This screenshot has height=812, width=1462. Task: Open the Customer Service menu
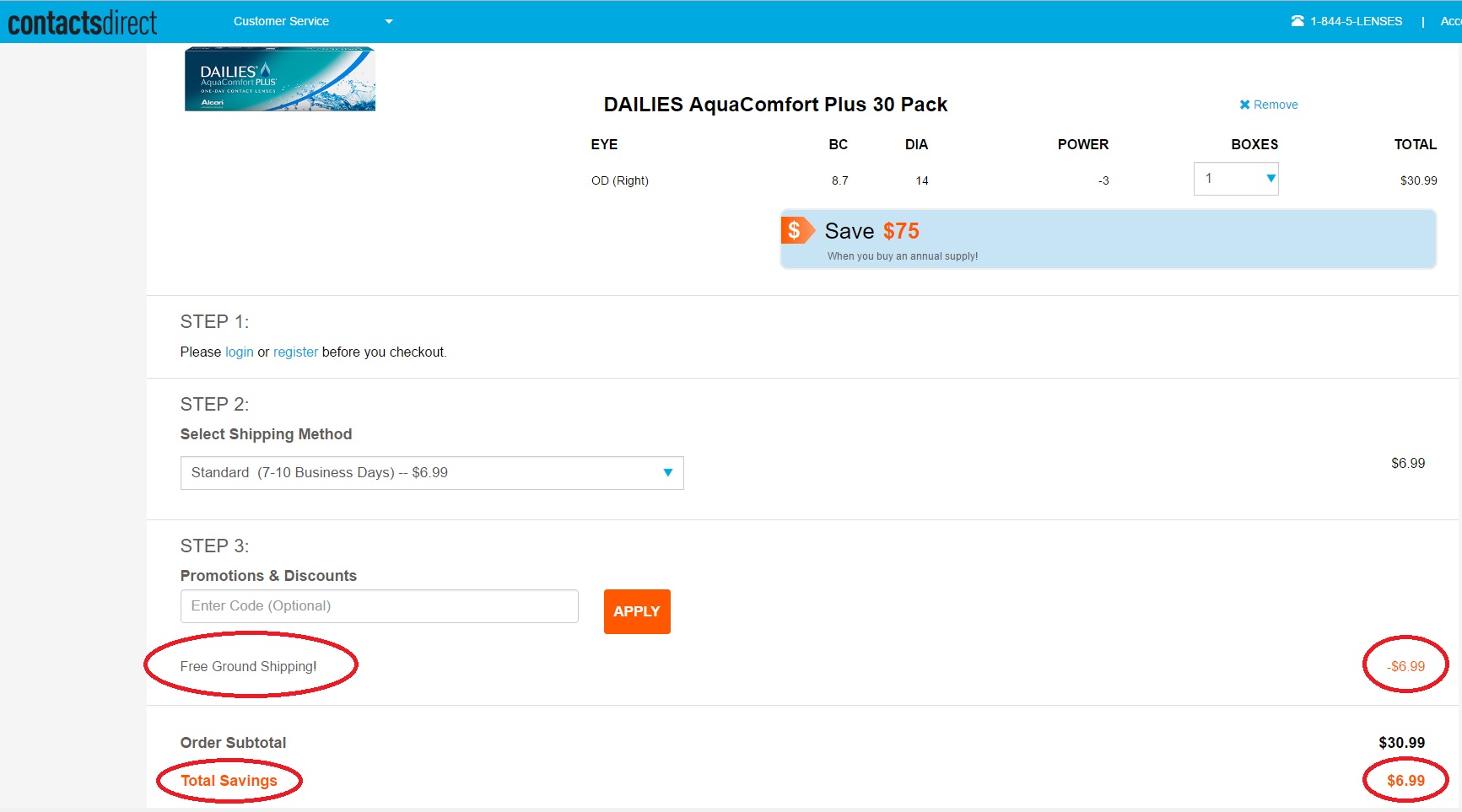[281, 21]
